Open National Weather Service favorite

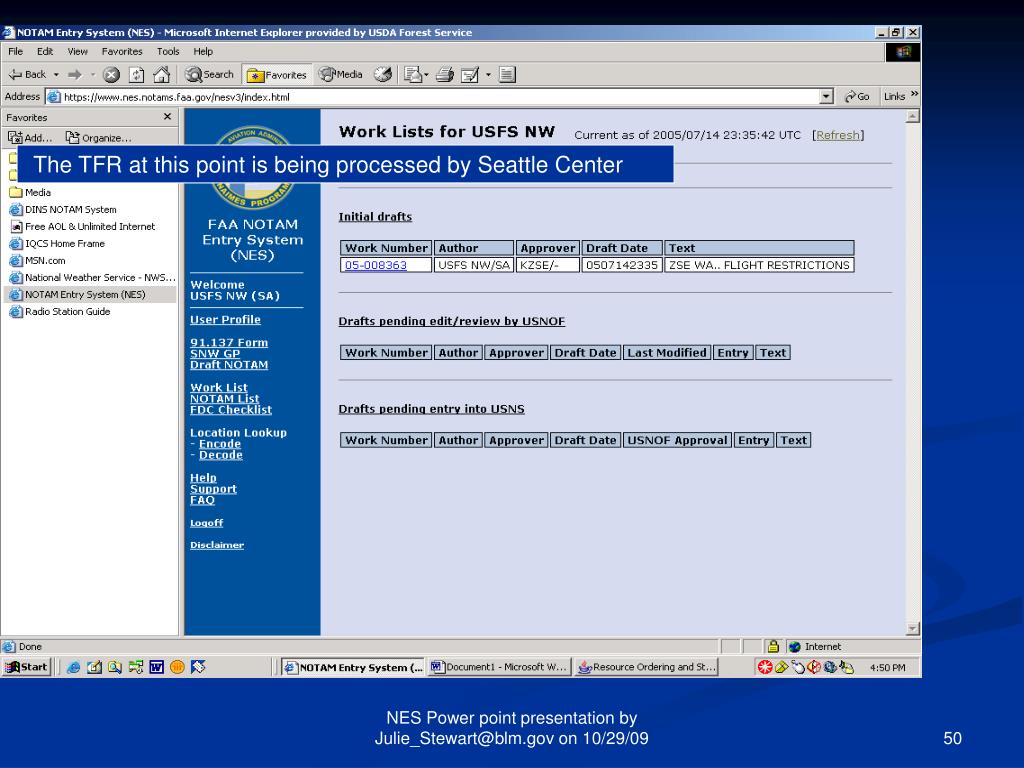coord(92,278)
